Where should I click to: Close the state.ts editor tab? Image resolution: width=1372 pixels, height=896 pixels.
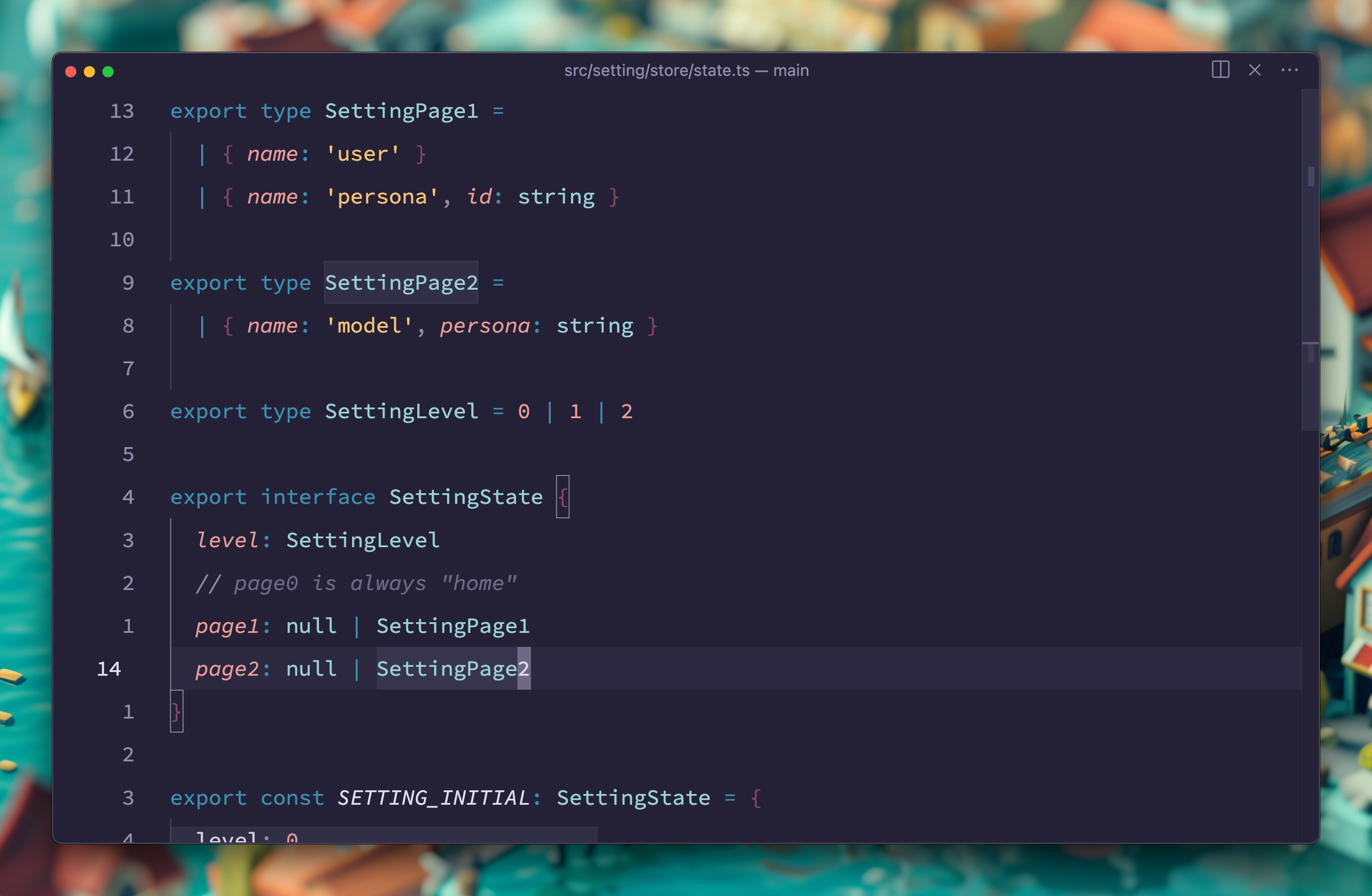[x=1254, y=70]
